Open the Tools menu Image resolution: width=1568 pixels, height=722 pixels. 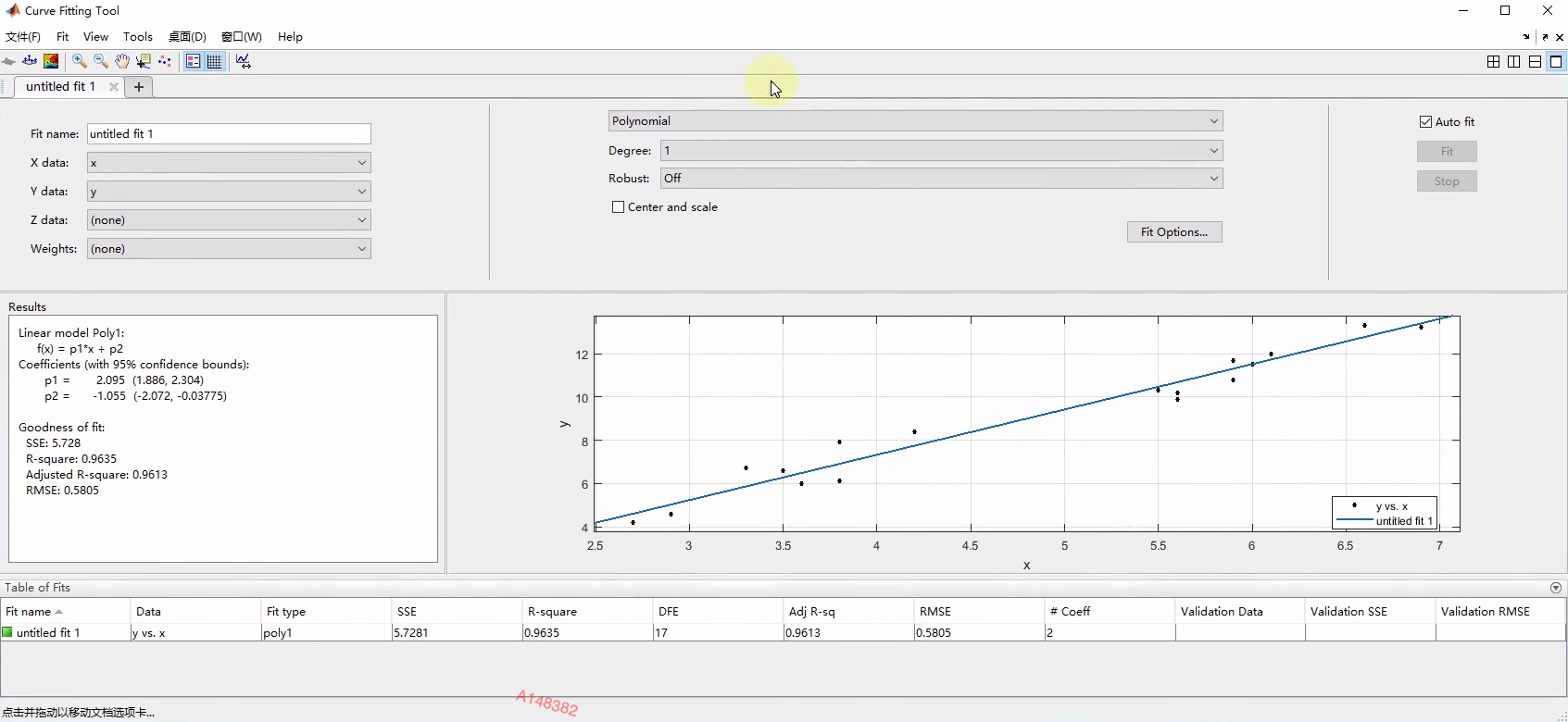point(138,37)
